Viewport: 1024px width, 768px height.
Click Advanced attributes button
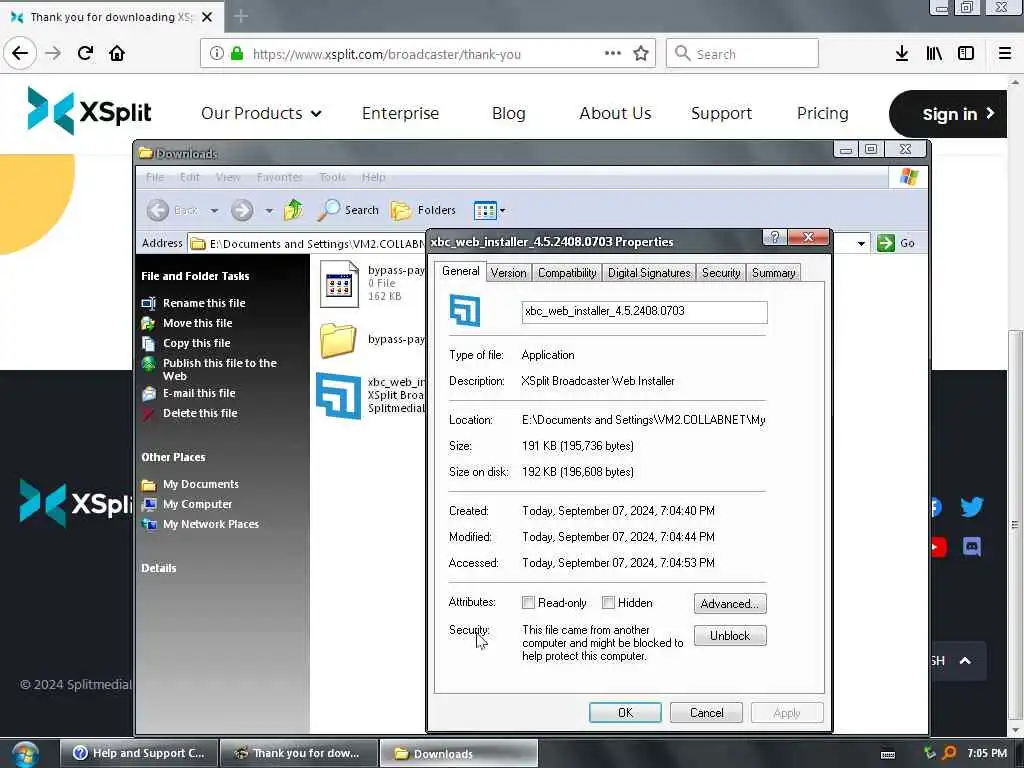click(x=730, y=603)
